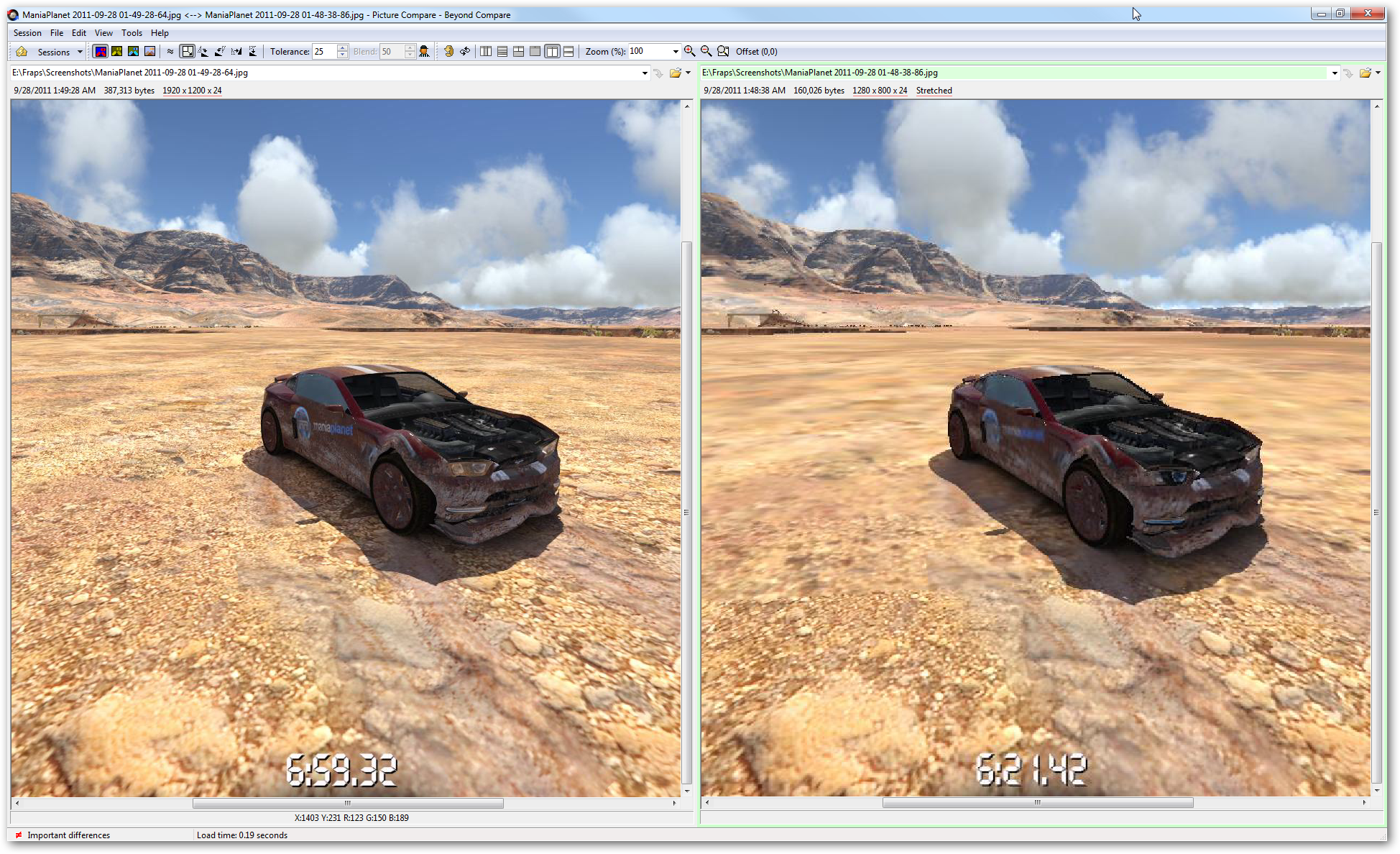Click the zoom in magnifier
Viewport: 1400px width, 854px height.
pos(689,52)
